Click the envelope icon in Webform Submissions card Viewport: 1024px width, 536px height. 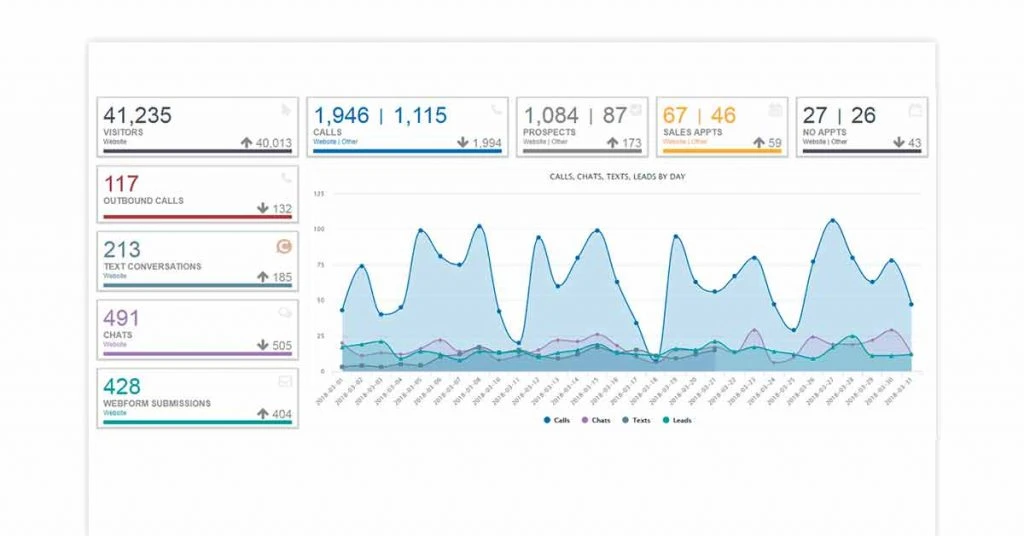point(285,381)
